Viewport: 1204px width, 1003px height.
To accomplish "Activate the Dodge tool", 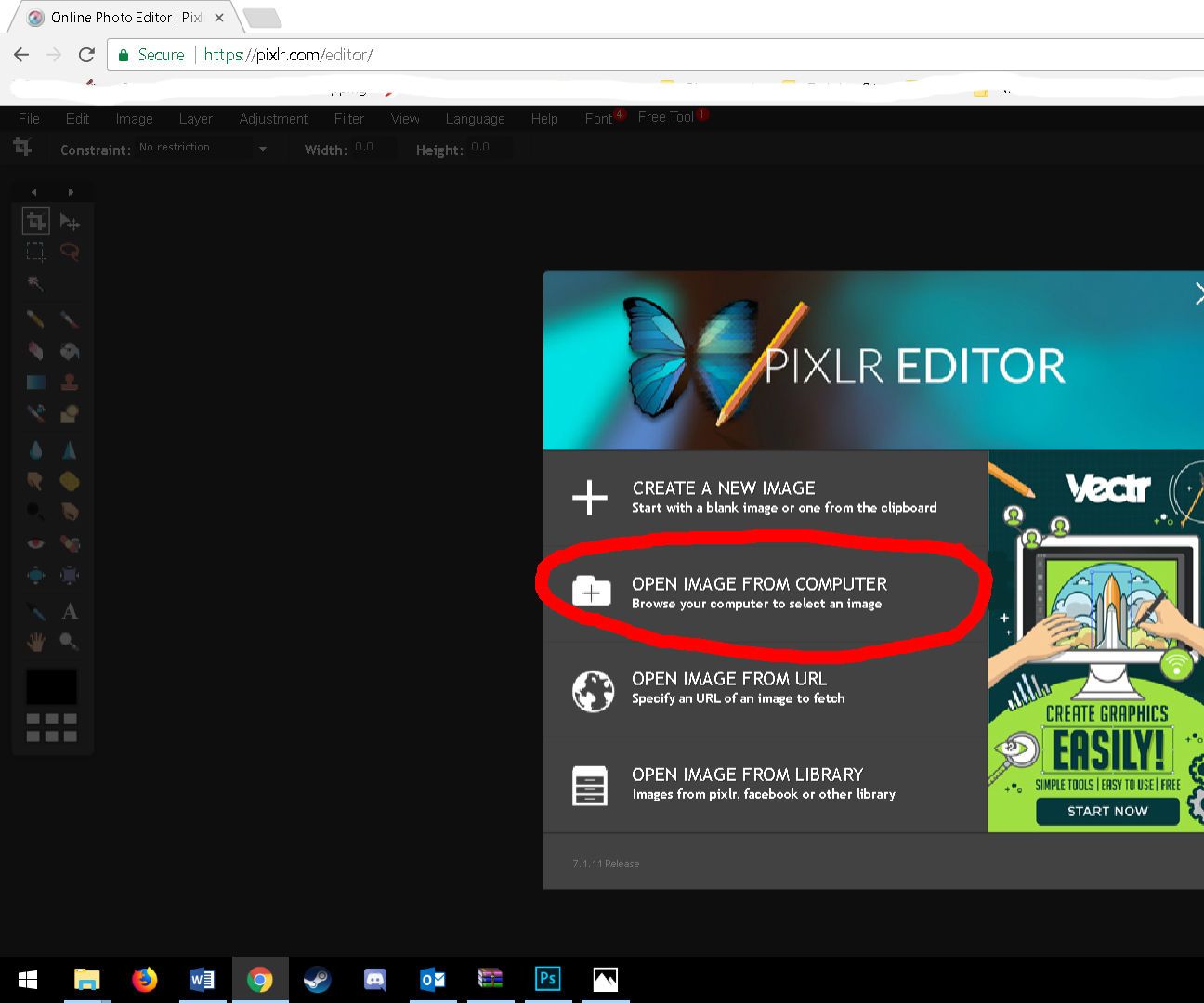I will click(x=35, y=512).
